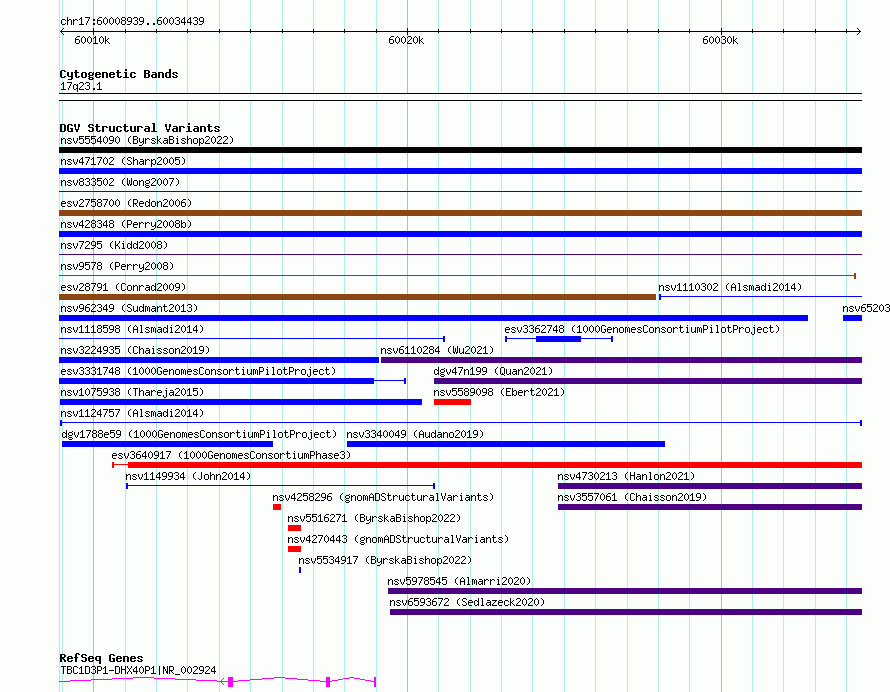The width and height of the screenshot is (890, 692).
Task: Click the DGV Structural Variants track title
Action: [x=140, y=128]
